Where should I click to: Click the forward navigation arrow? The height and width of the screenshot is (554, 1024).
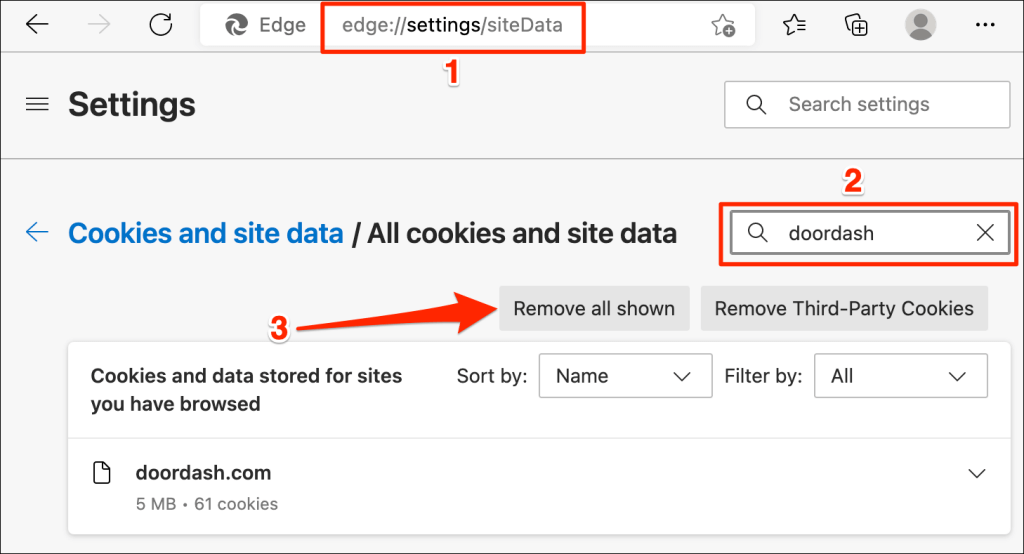coord(99,25)
